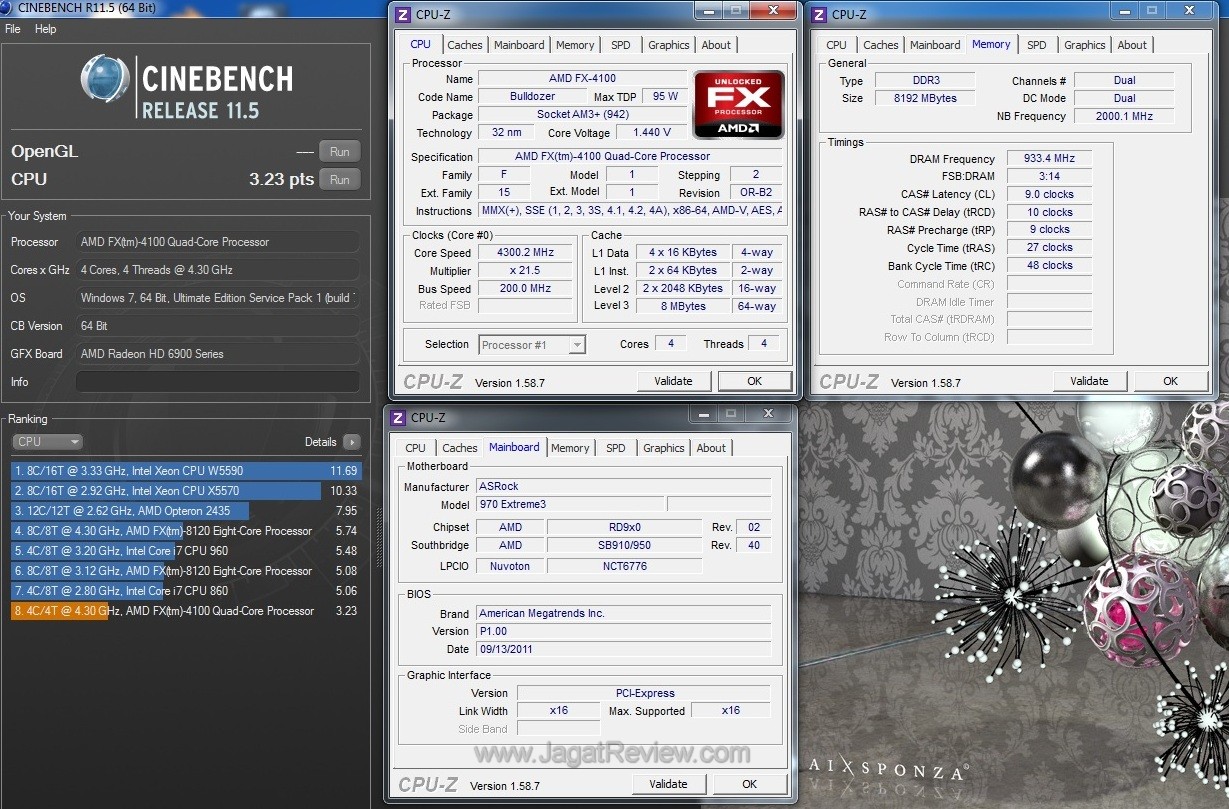Click the AMD FX processor logo

[739, 105]
